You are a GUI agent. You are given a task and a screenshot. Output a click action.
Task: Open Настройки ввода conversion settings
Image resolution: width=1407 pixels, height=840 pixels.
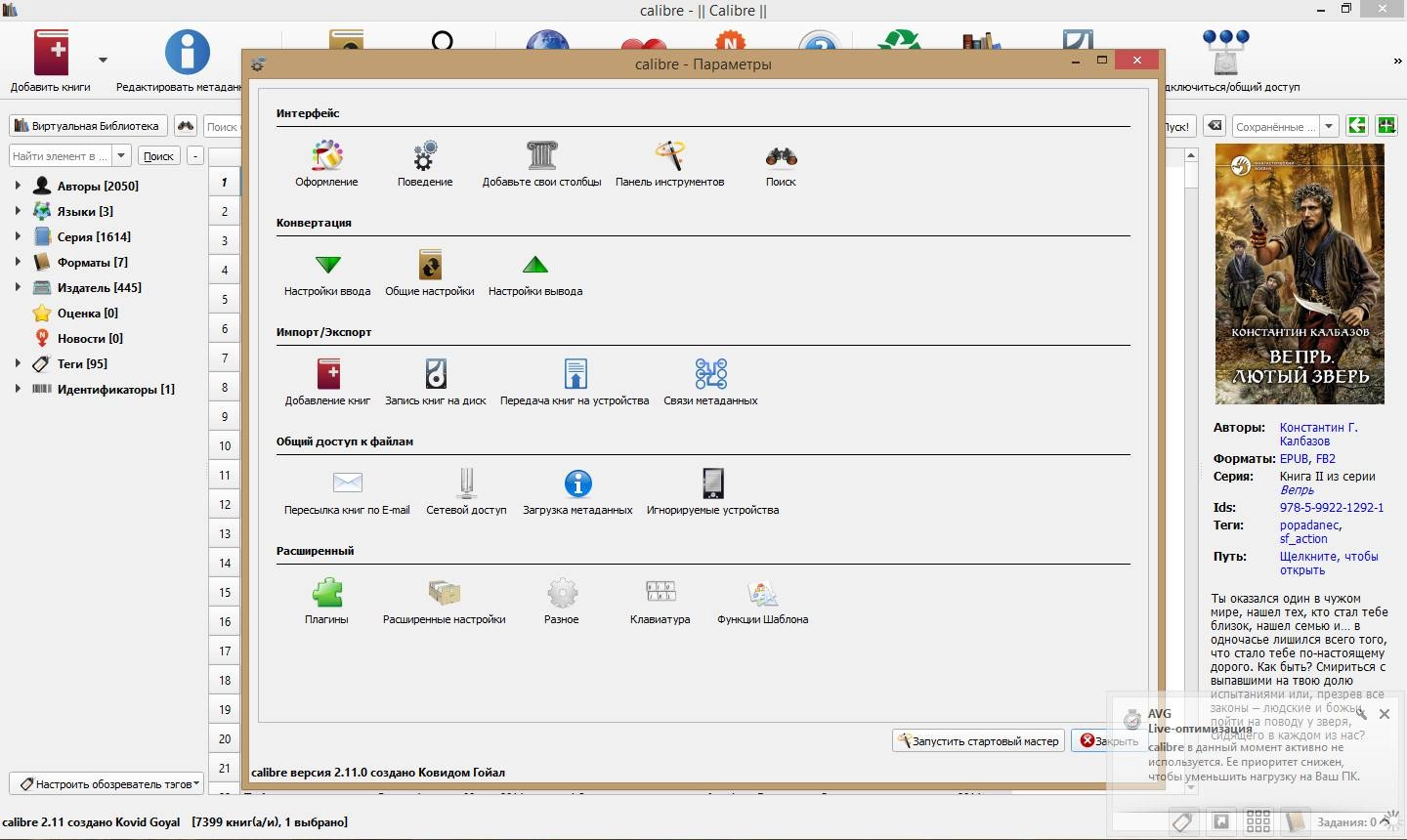(x=327, y=273)
